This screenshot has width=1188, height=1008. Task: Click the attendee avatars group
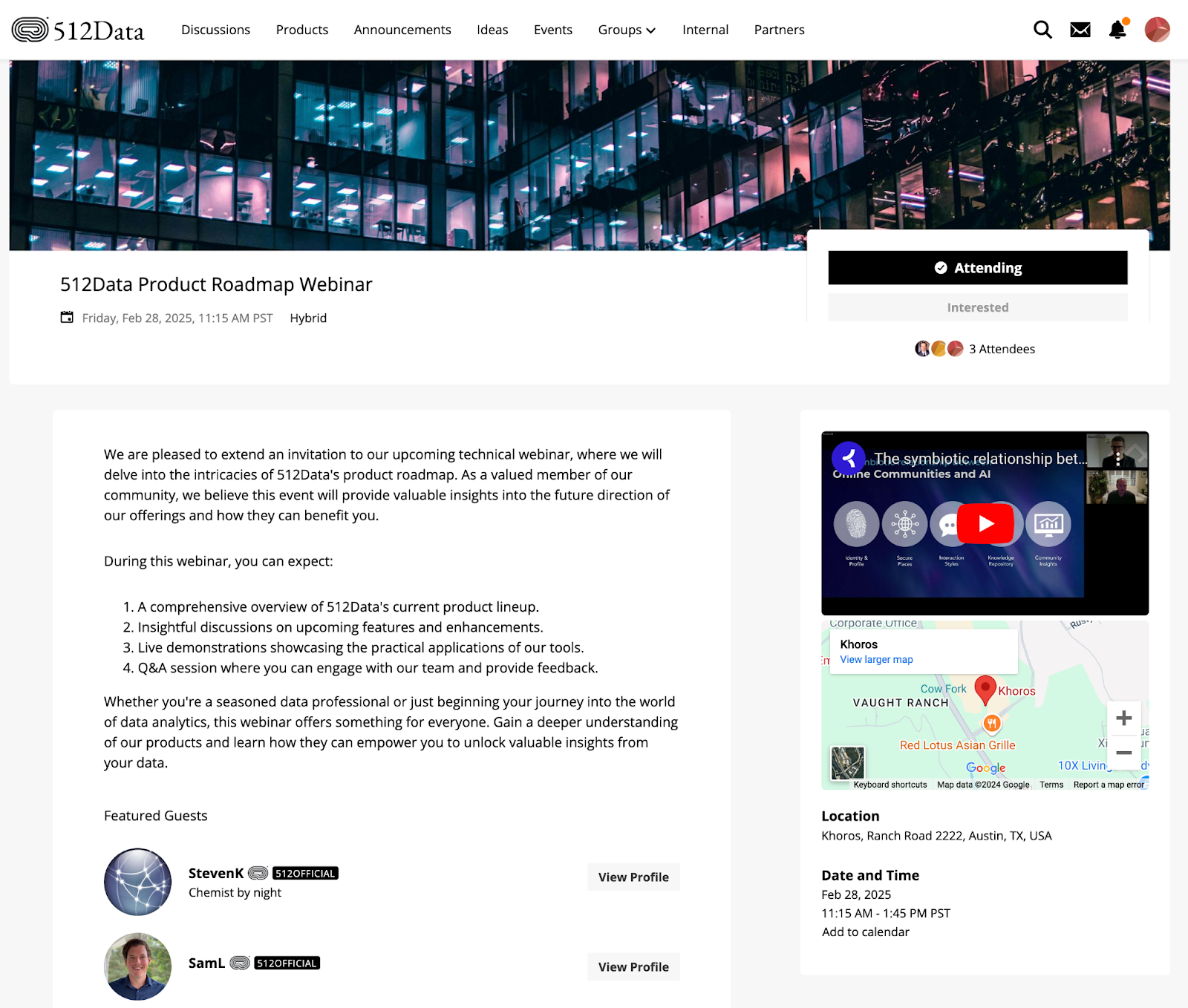939,349
